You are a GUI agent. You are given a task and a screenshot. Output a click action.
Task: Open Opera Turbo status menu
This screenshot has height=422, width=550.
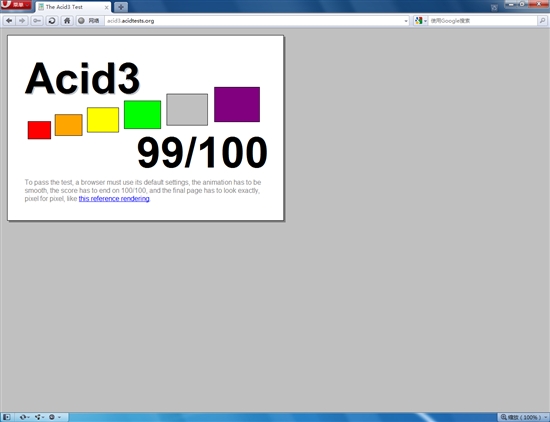tap(54, 417)
